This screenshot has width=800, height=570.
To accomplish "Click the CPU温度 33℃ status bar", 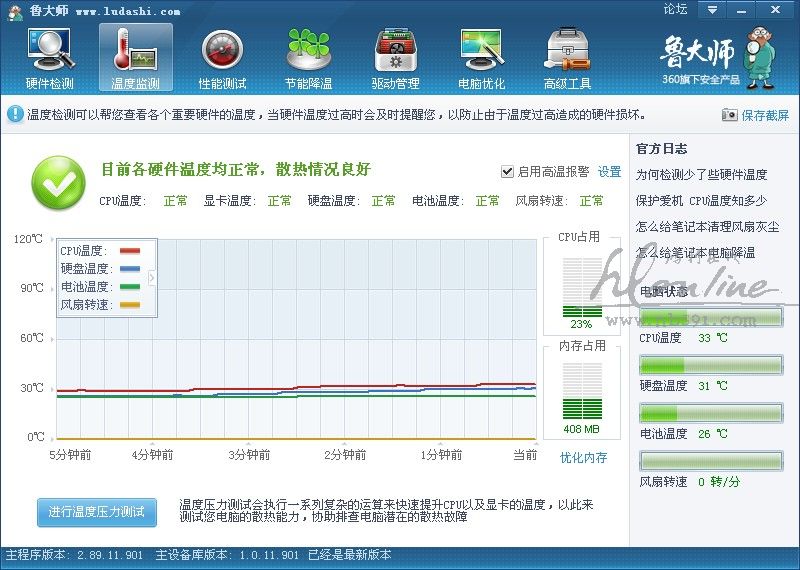I will click(x=711, y=318).
